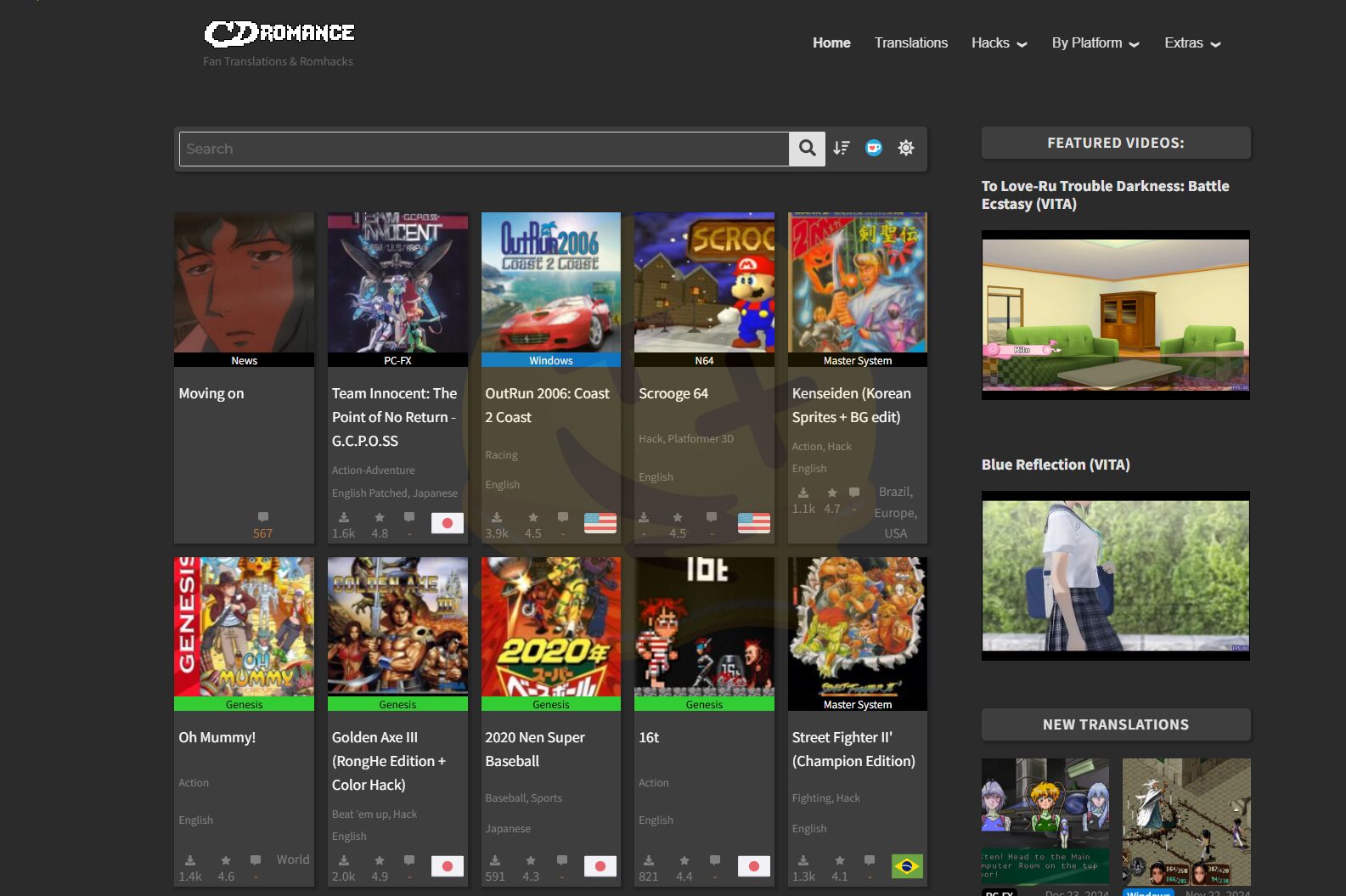Open the Oh Mummy! title link

click(217, 737)
